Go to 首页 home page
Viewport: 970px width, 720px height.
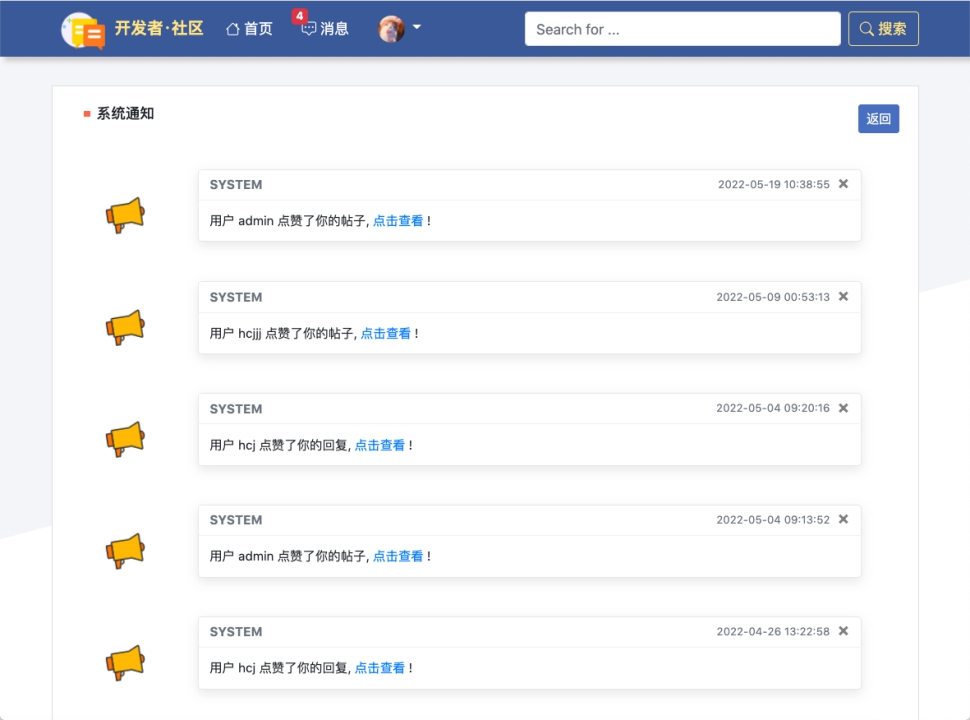tap(249, 29)
